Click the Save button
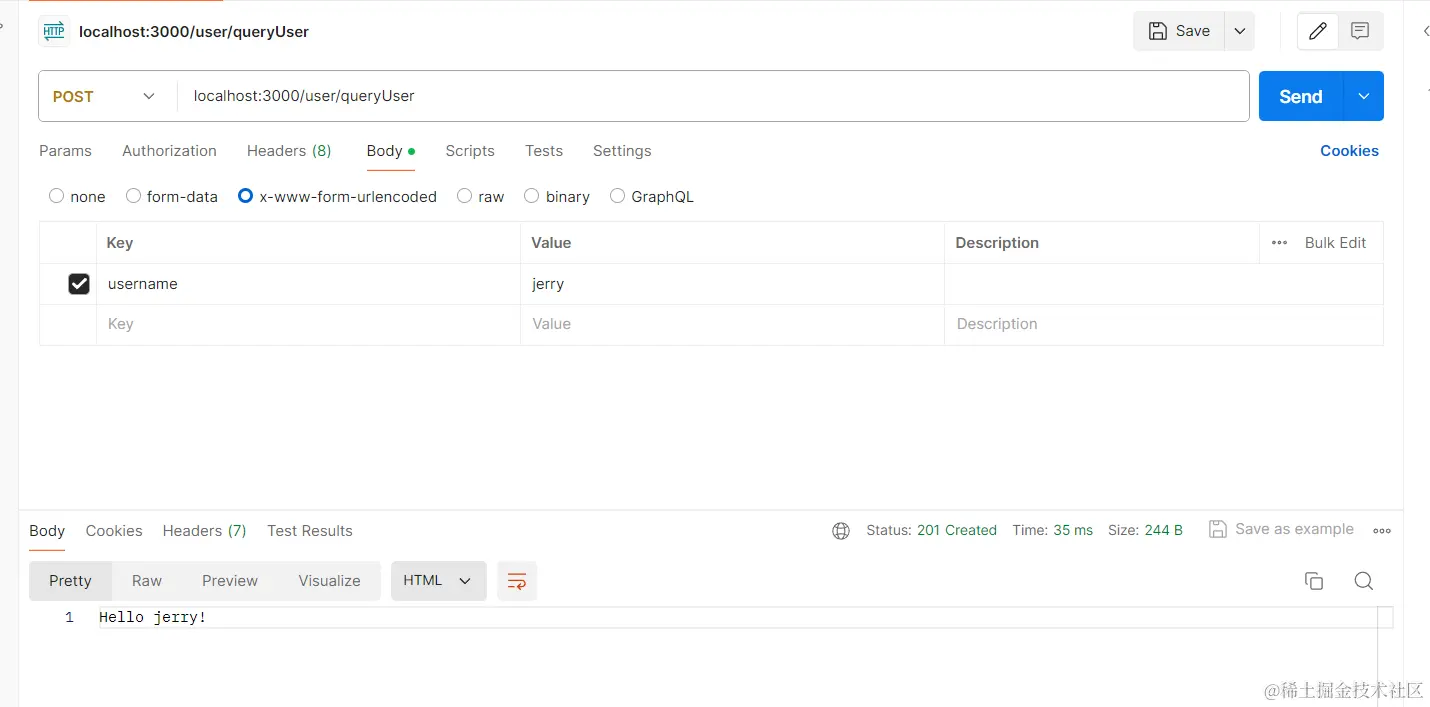The width and height of the screenshot is (1430, 707). tap(1179, 31)
